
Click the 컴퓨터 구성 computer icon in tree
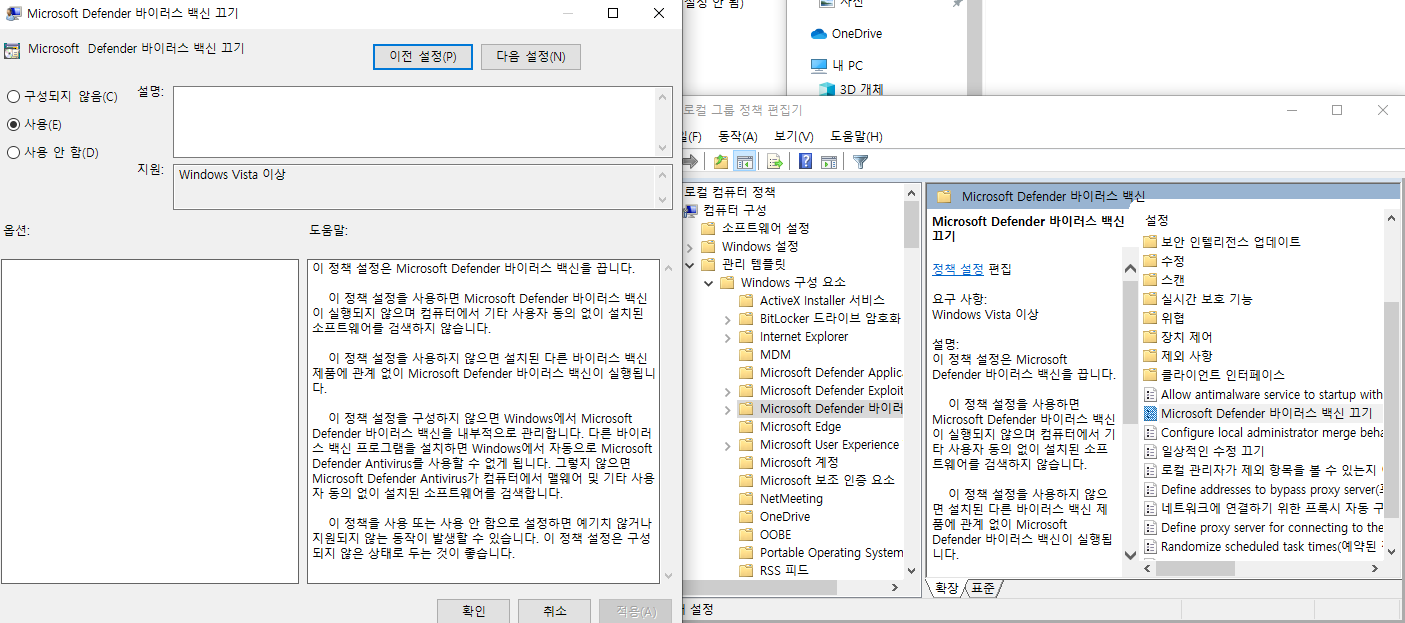pyautogui.click(x=690, y=210)
